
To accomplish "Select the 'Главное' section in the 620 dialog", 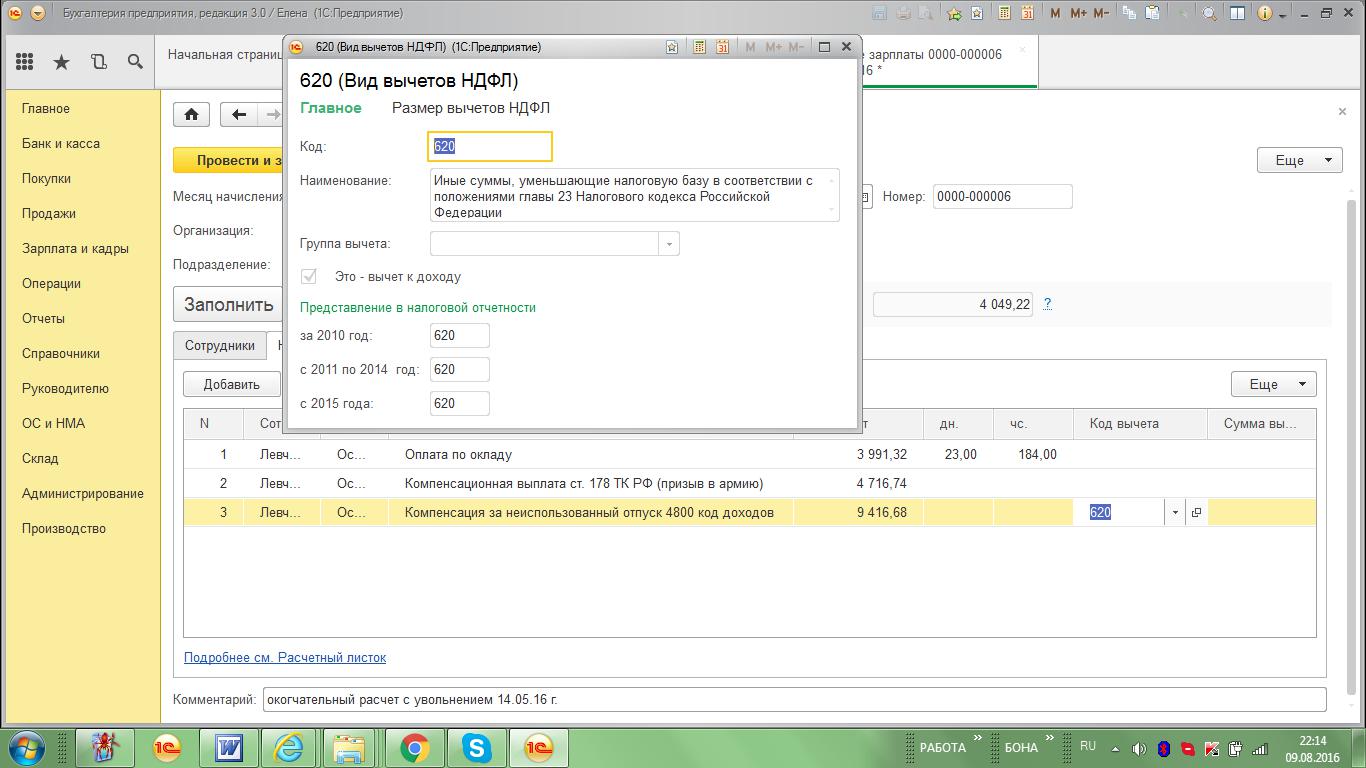I will [x=331, y=108].
